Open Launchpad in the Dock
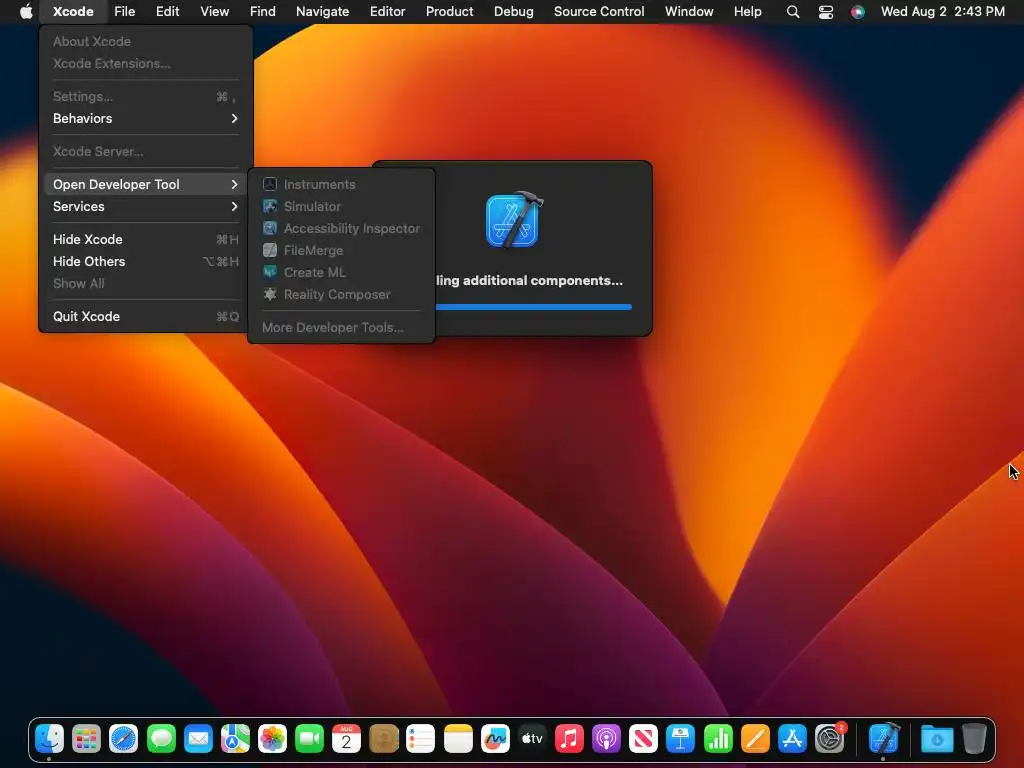This screenshot has height=768, width=1024. (x=86, y=739)
